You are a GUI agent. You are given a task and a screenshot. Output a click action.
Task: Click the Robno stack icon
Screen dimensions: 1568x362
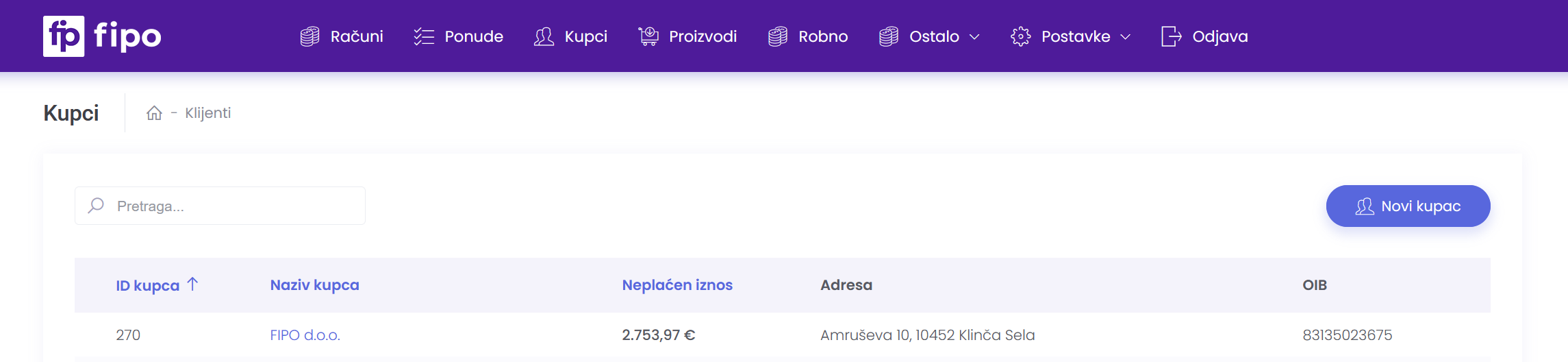(x=777, y=36)
